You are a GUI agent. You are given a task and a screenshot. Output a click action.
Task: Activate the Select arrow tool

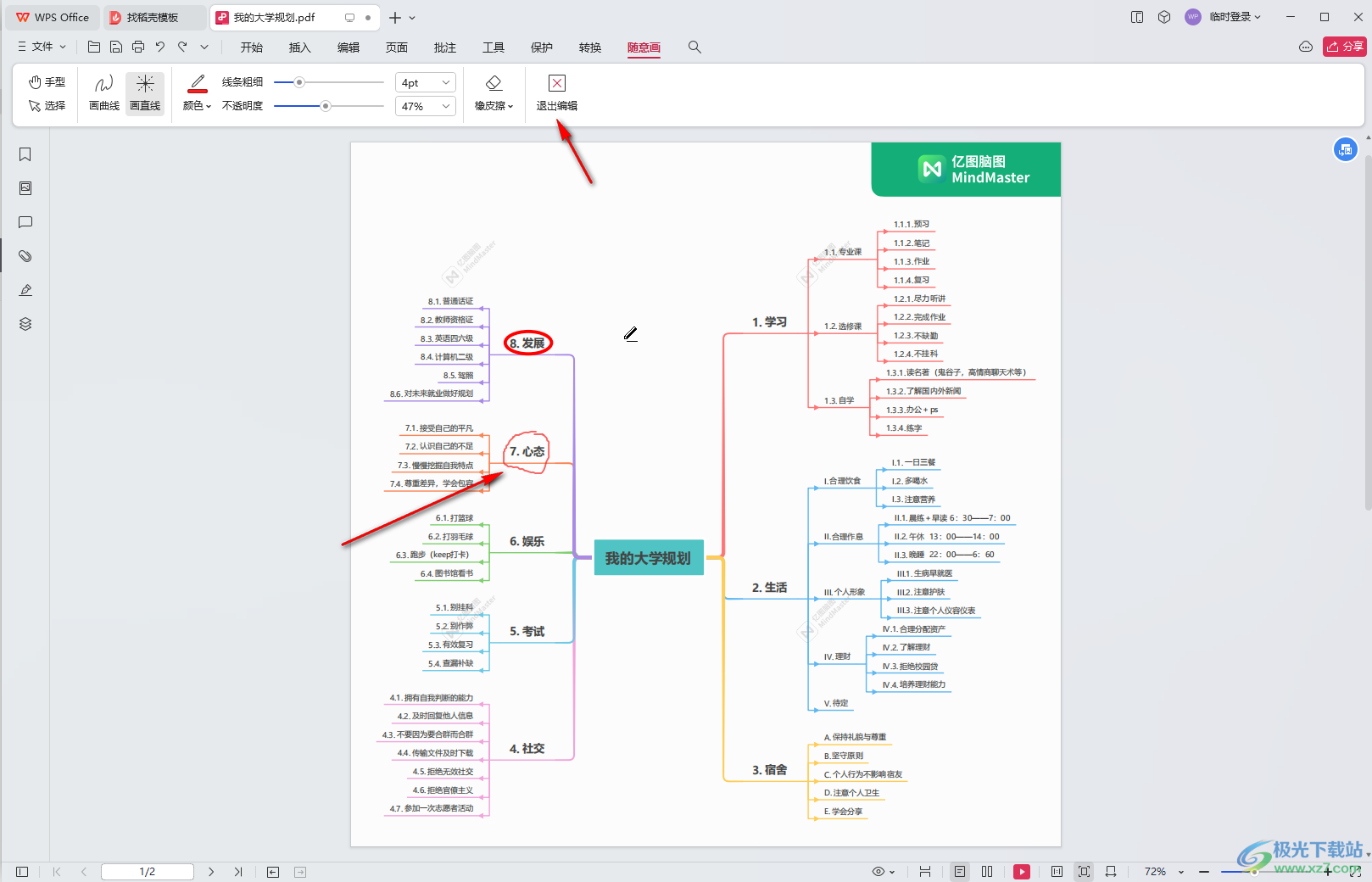[47, 106]
